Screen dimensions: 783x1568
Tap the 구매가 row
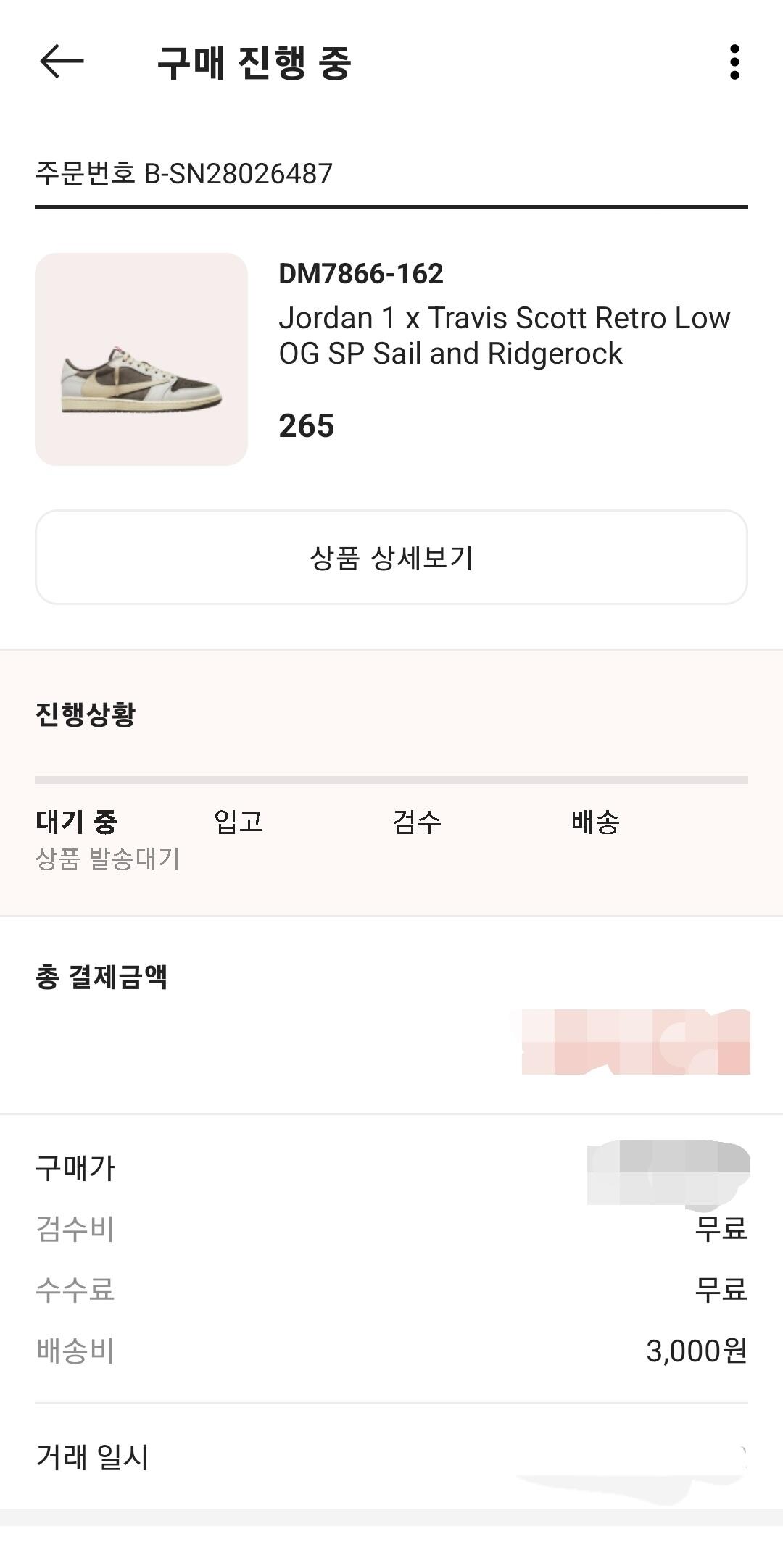[391, 1168]
